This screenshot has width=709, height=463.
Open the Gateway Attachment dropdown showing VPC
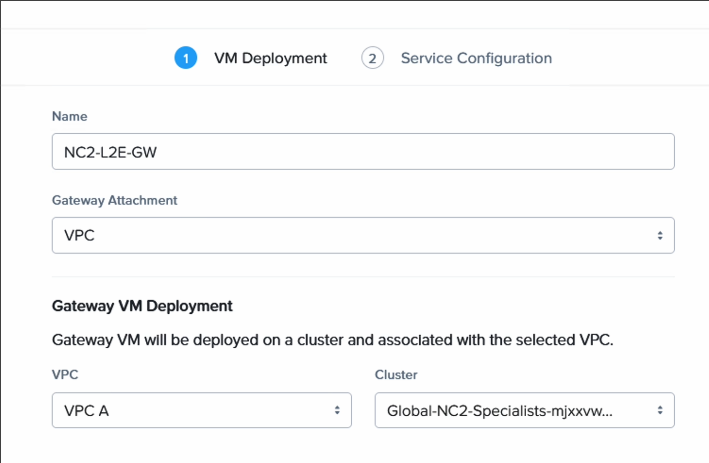[x=363, y=235]
